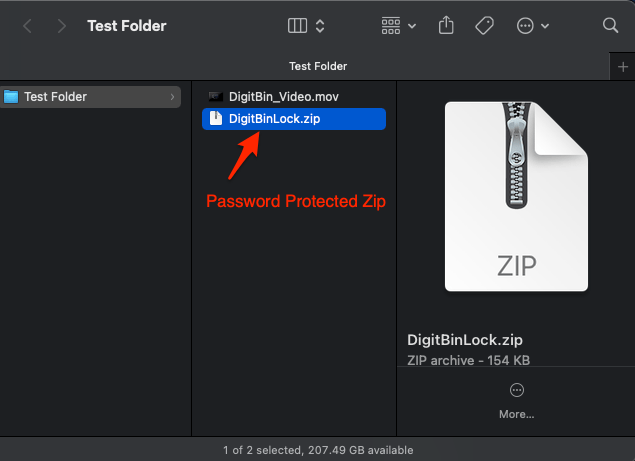Expand the Test Folder chevron in column
This screenshot has width=635, height=461.
(x=174, y=97)
